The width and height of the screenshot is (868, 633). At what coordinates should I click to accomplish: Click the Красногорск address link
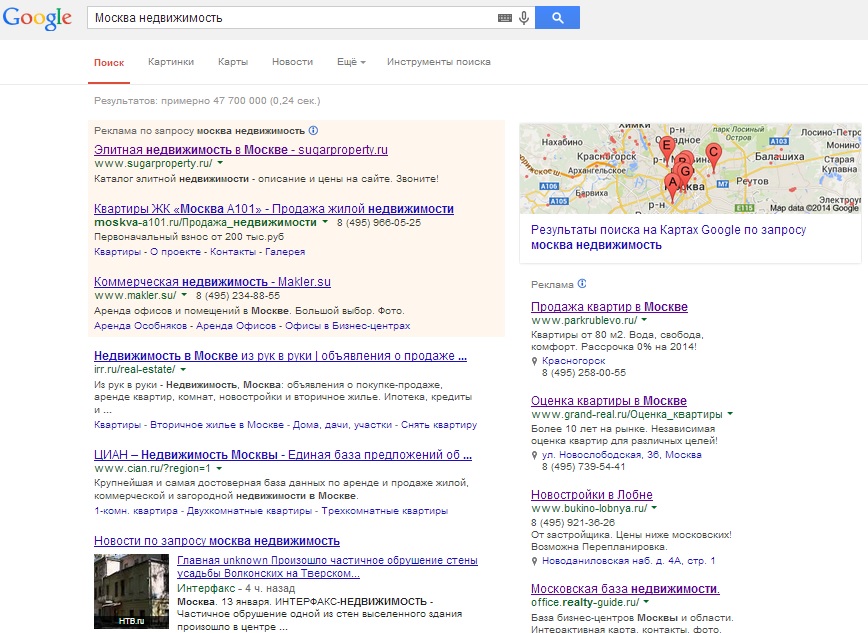pos(574,361)
